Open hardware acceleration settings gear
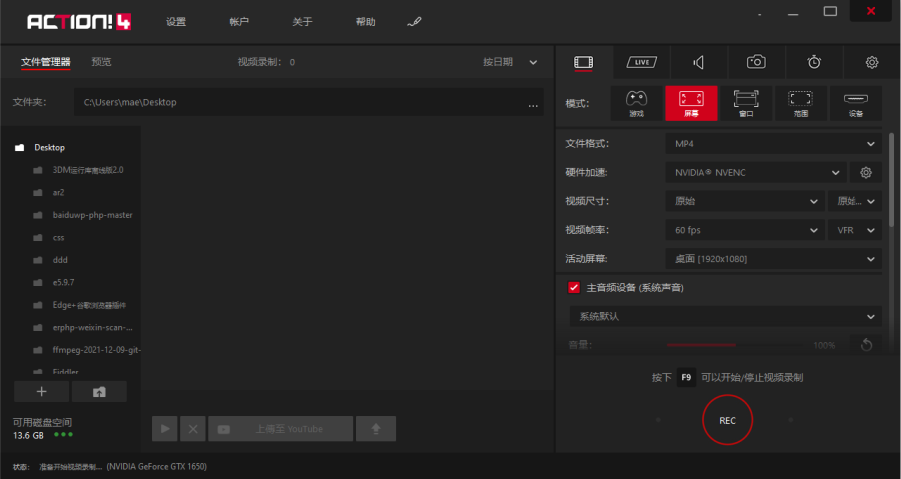This screenshot has height=479, width=901. [x=867, y=172]
